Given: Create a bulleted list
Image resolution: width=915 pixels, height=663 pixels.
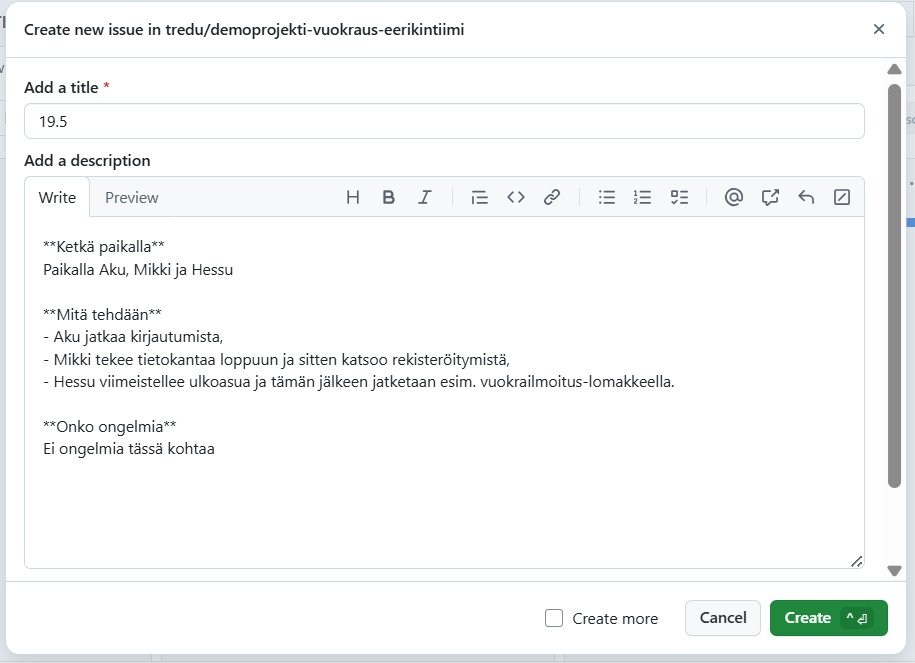Looking at the screenshot, I should 606,197.
